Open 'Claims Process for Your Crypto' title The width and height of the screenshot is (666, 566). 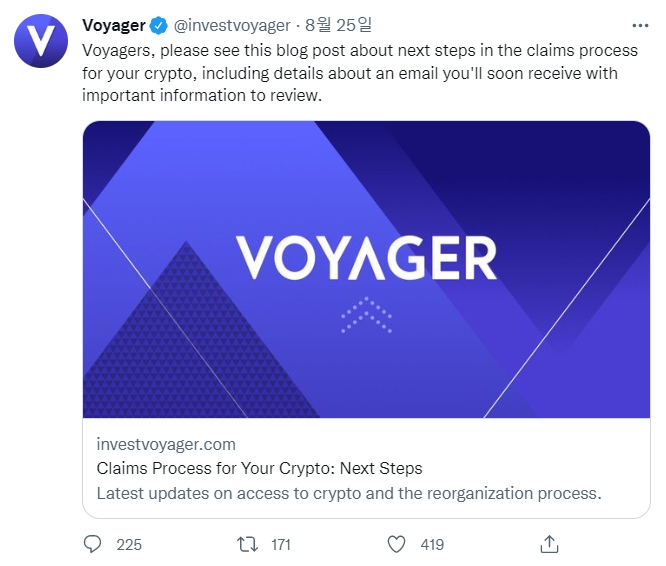pyautogui.click(x=259, y=468)
